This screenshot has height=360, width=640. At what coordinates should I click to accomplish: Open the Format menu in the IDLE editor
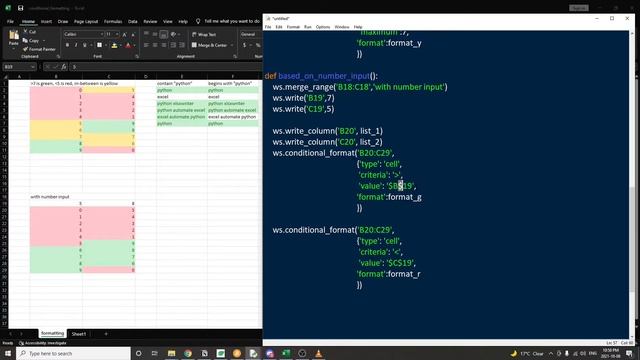(293, 27)
